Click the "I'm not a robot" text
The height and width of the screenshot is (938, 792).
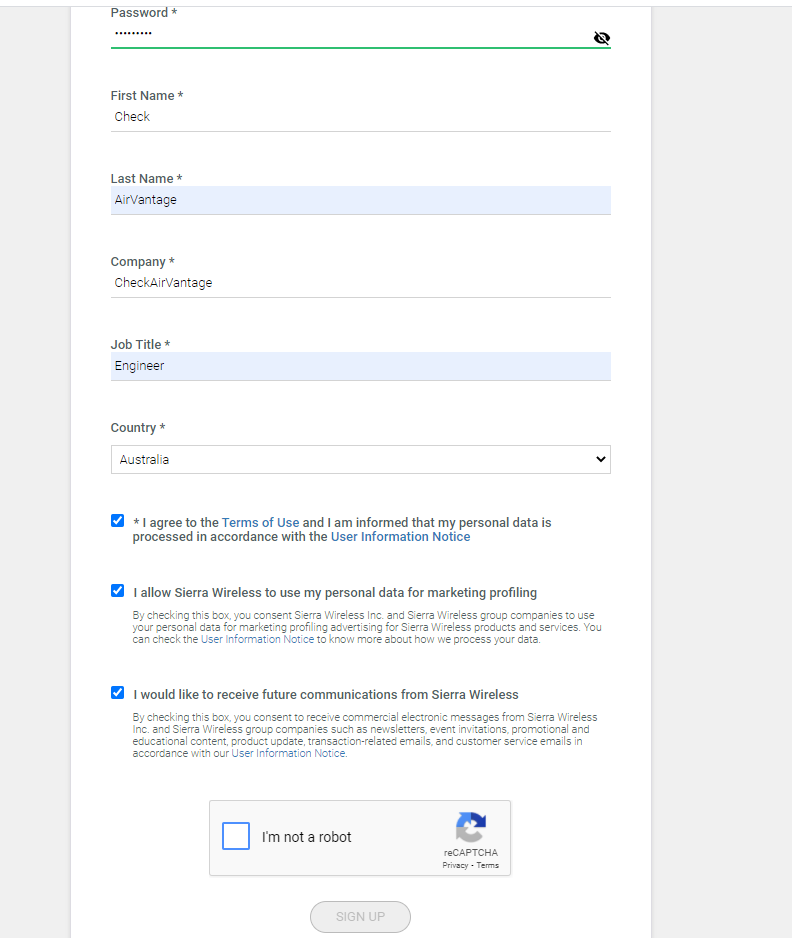coord(306,837)
